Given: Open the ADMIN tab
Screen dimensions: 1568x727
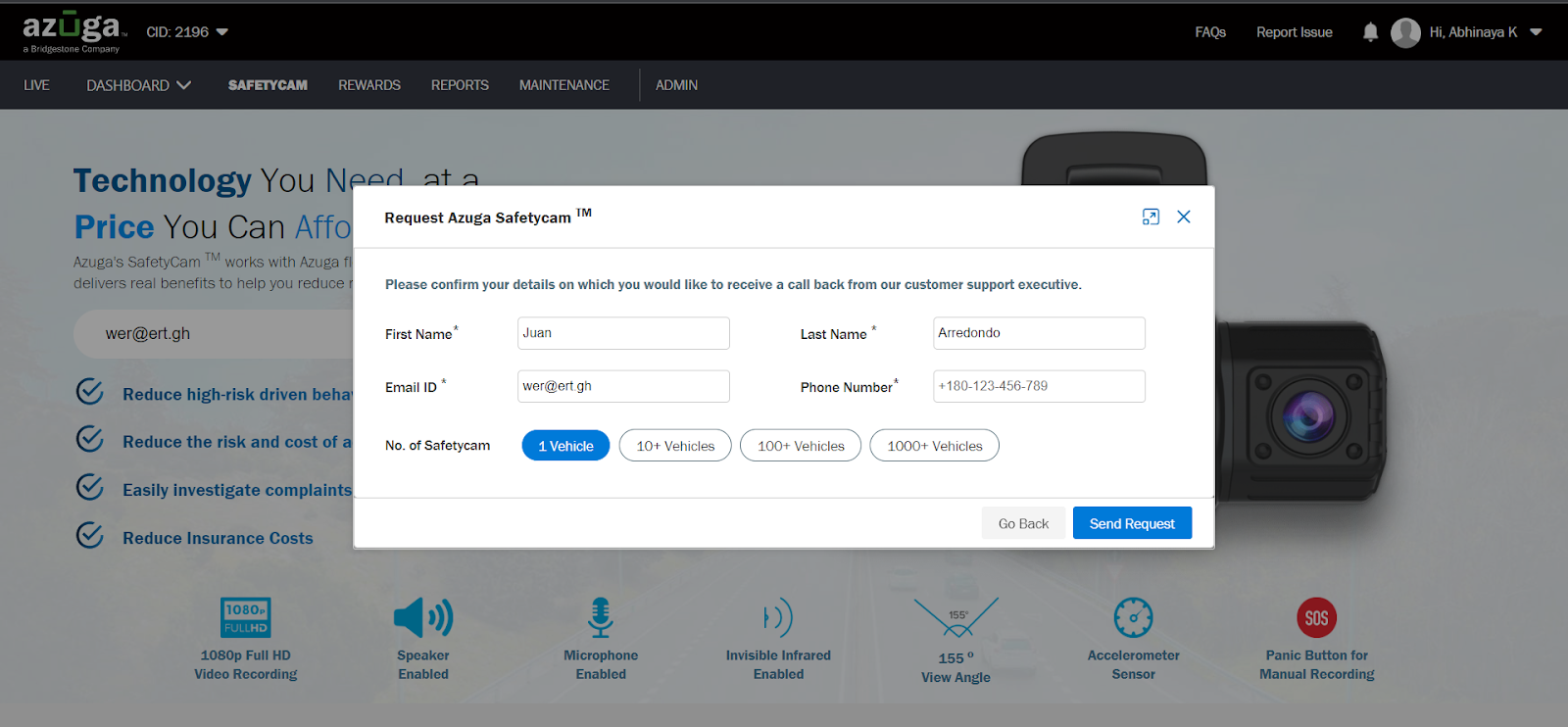Looking at the screenshot, I should pos(676,85).
